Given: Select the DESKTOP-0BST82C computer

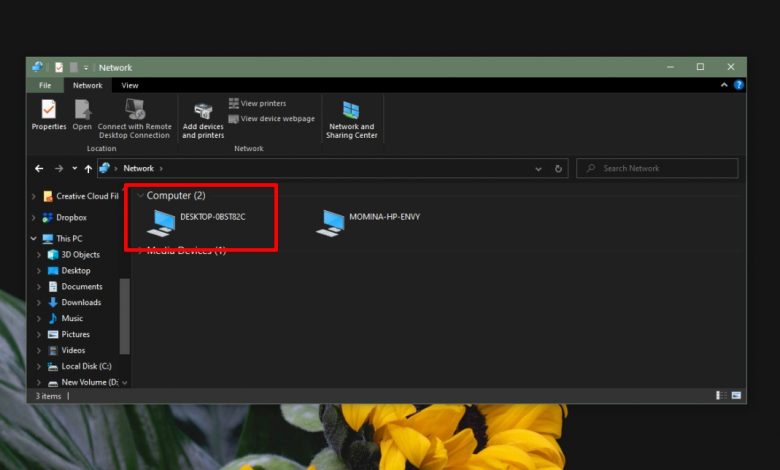Looking at the screenshot, I should click(x=196, y=222).
